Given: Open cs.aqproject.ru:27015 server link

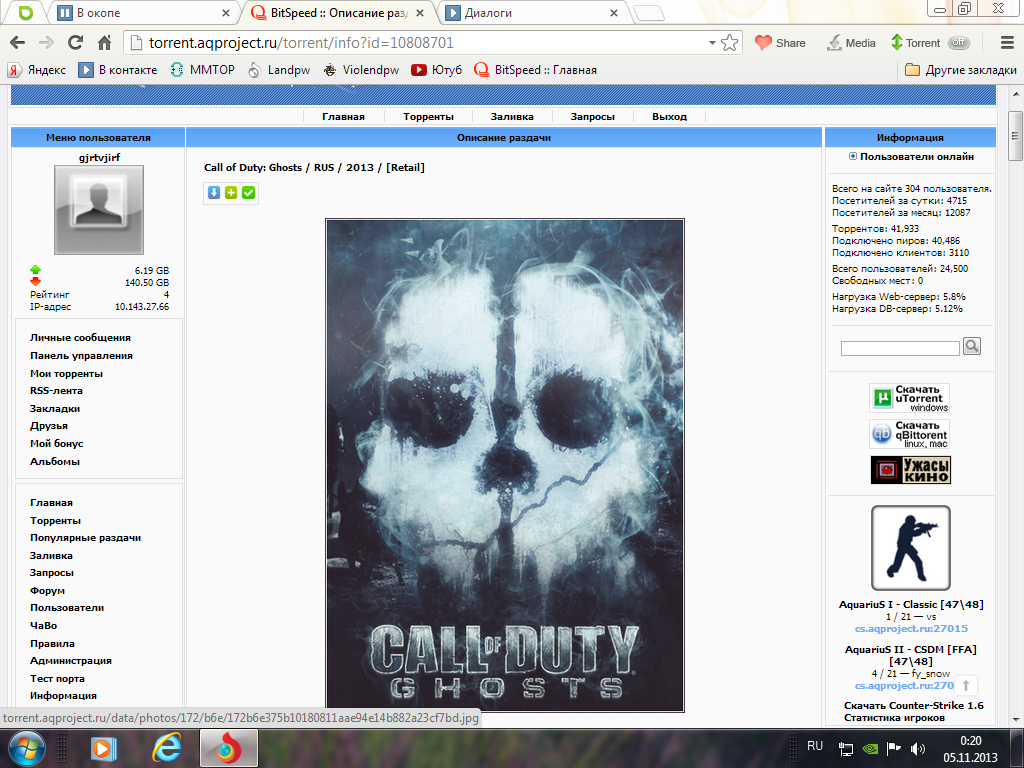Looking at the screenshot, I should (x=911, y=628).
